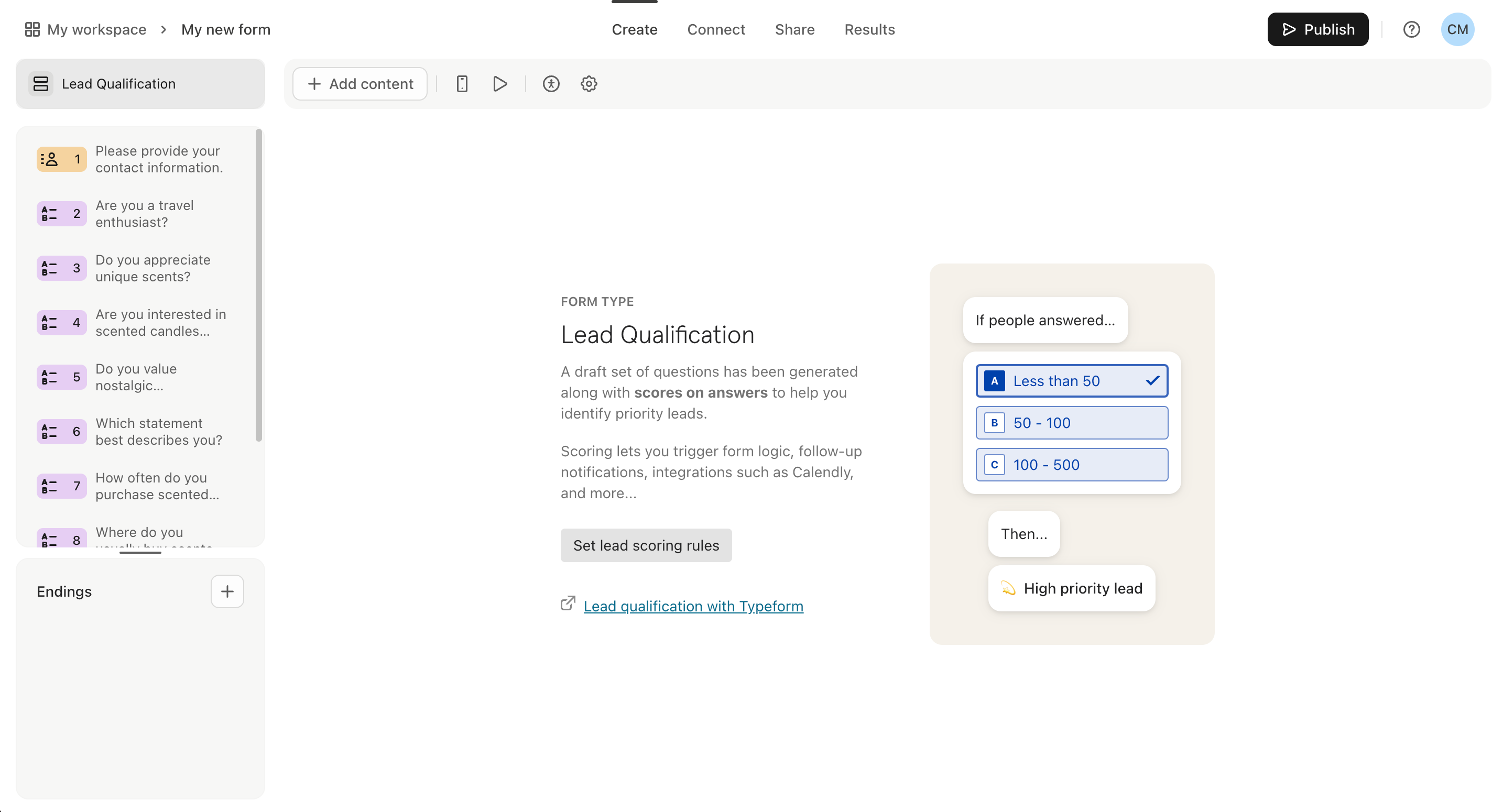This screenshot has width=1503, height=812.
Task: Open Lead qualification with Typeform link
Action: 693,606
